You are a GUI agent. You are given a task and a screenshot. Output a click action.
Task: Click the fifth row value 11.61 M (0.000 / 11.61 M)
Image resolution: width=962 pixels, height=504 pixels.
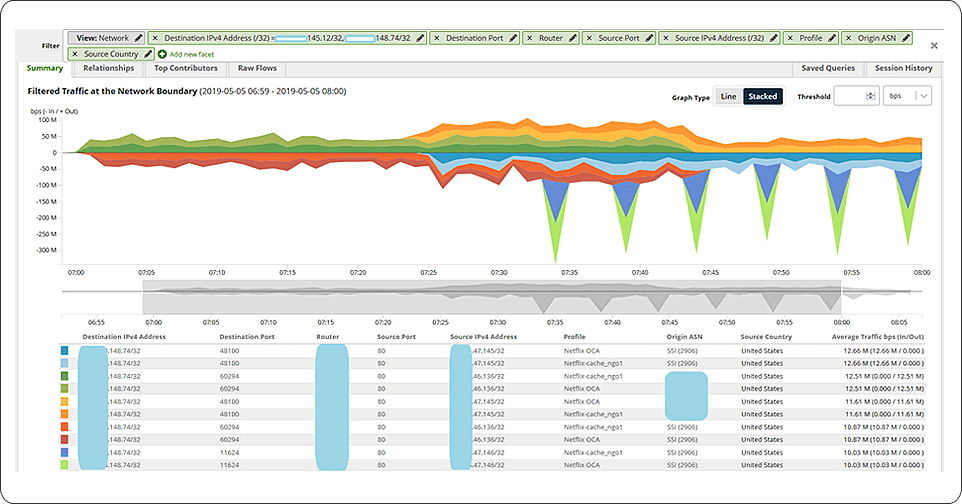(x=884, y=401)
